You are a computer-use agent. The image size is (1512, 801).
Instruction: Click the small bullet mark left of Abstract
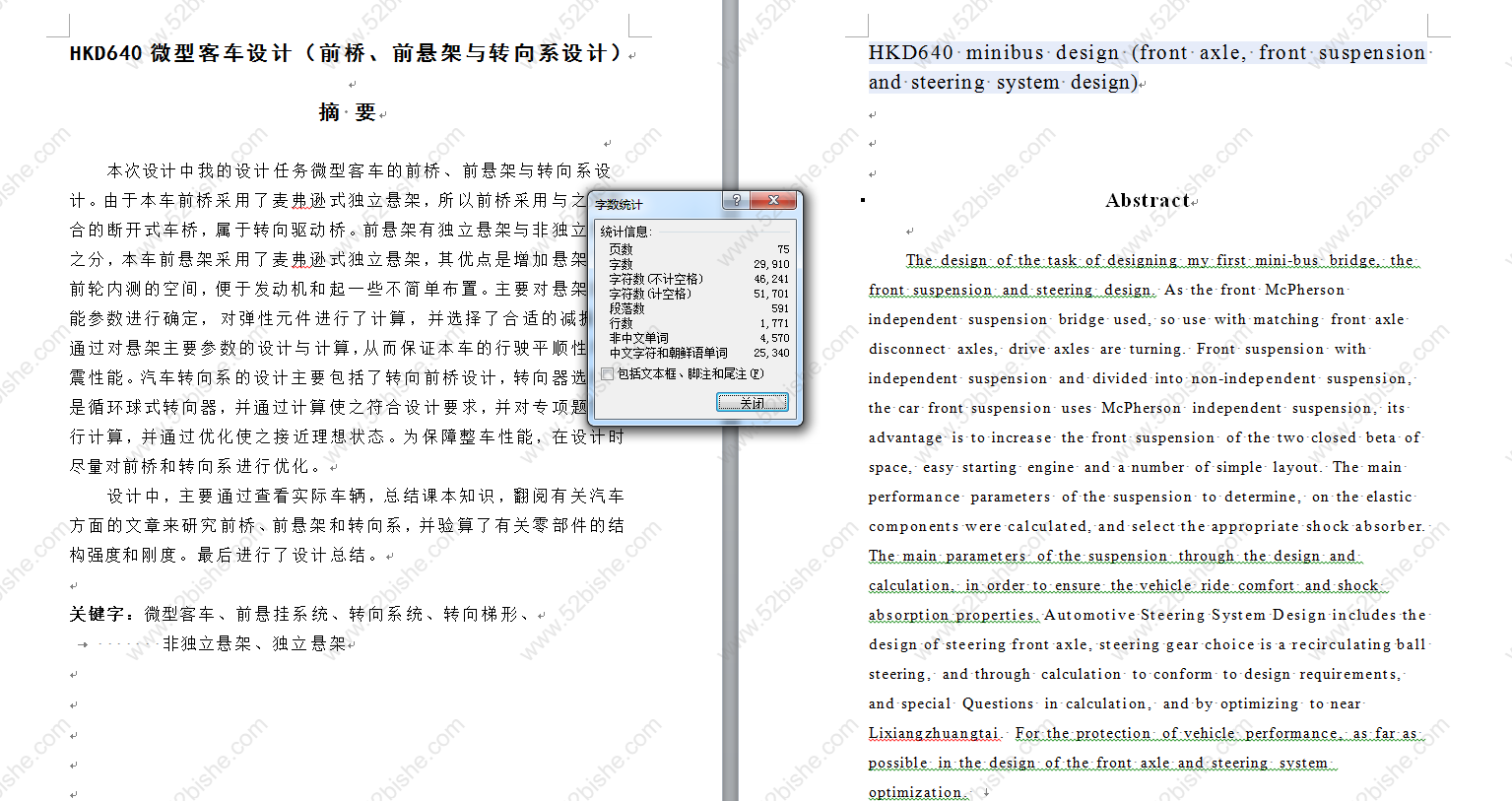click(x=863, y=200)
